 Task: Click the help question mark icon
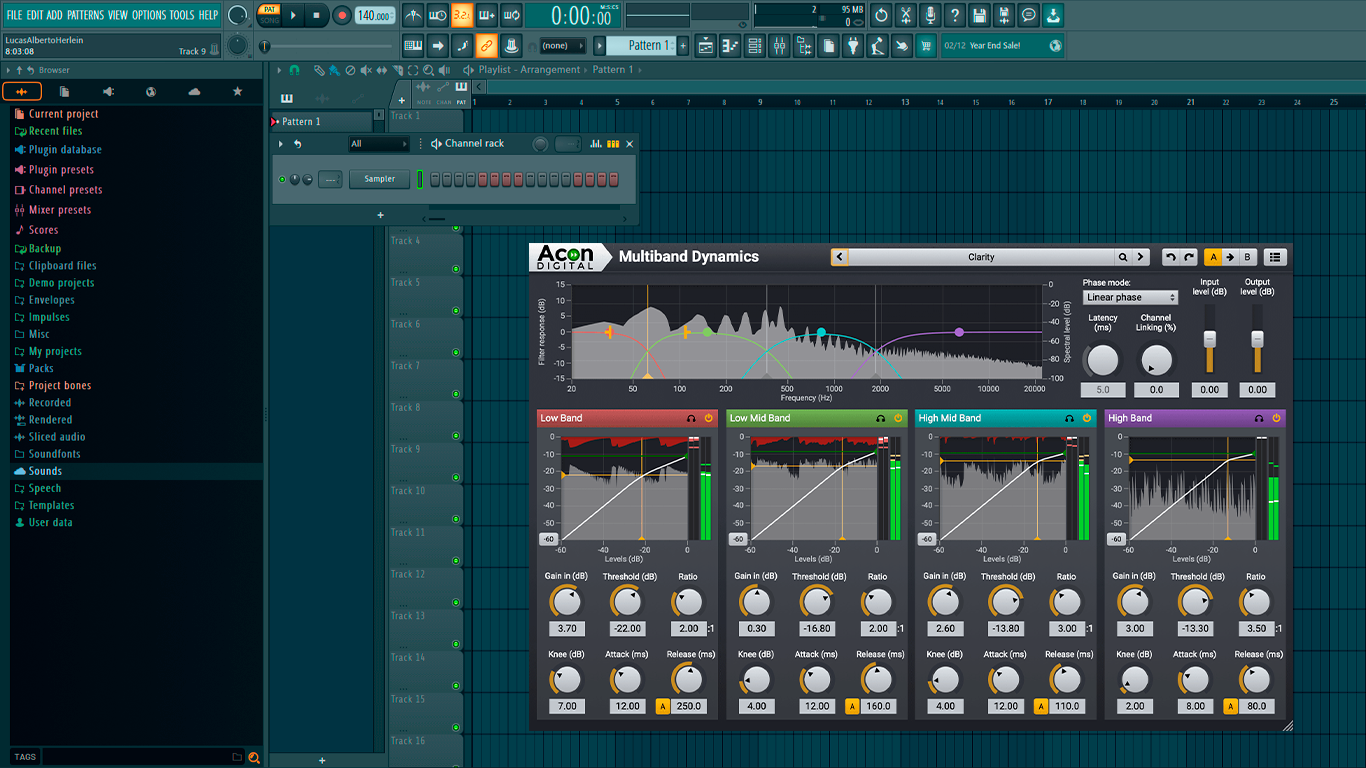(x=955, y=15)
